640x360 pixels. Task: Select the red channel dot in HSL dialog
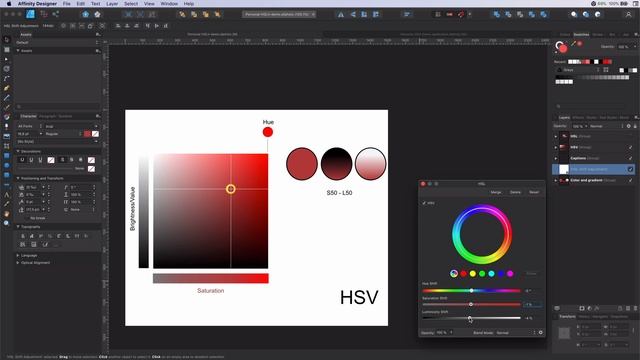(464, 273)
